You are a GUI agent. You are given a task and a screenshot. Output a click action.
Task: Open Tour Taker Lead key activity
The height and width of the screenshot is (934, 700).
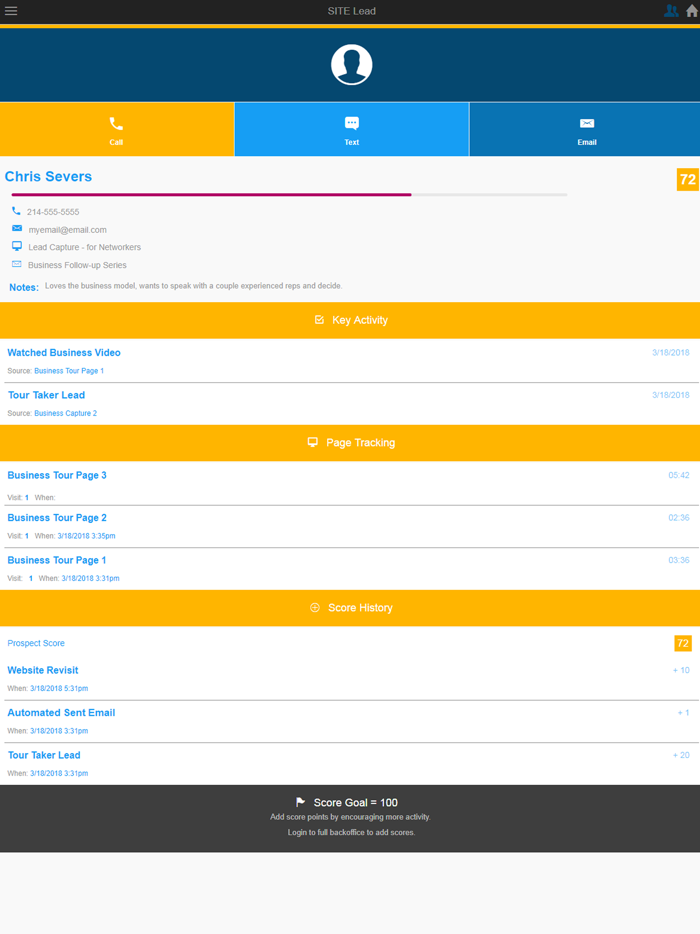(x=46, y=395)
